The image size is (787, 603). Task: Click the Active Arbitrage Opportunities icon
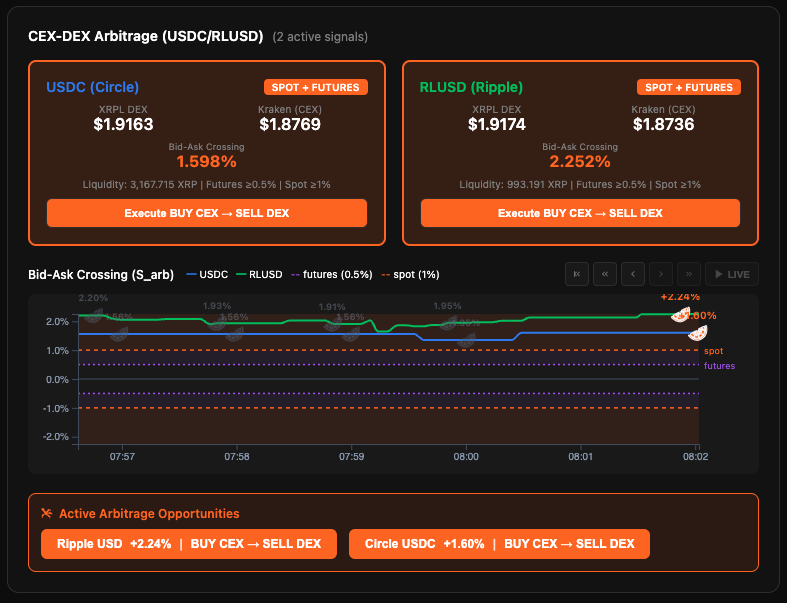(47, 513)
